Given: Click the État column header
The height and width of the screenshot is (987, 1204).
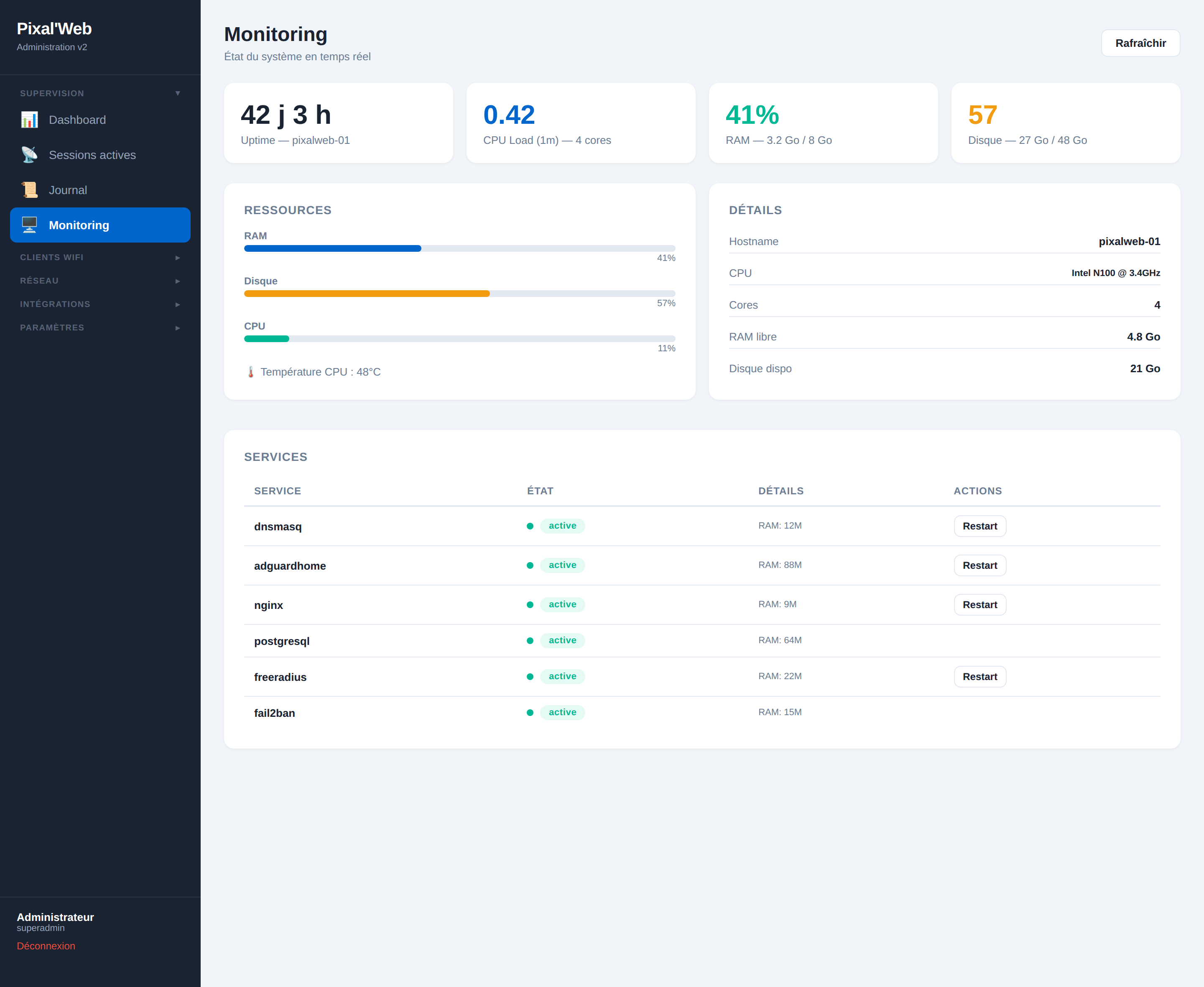Looking at the screenshot, I should coord(541,491).
